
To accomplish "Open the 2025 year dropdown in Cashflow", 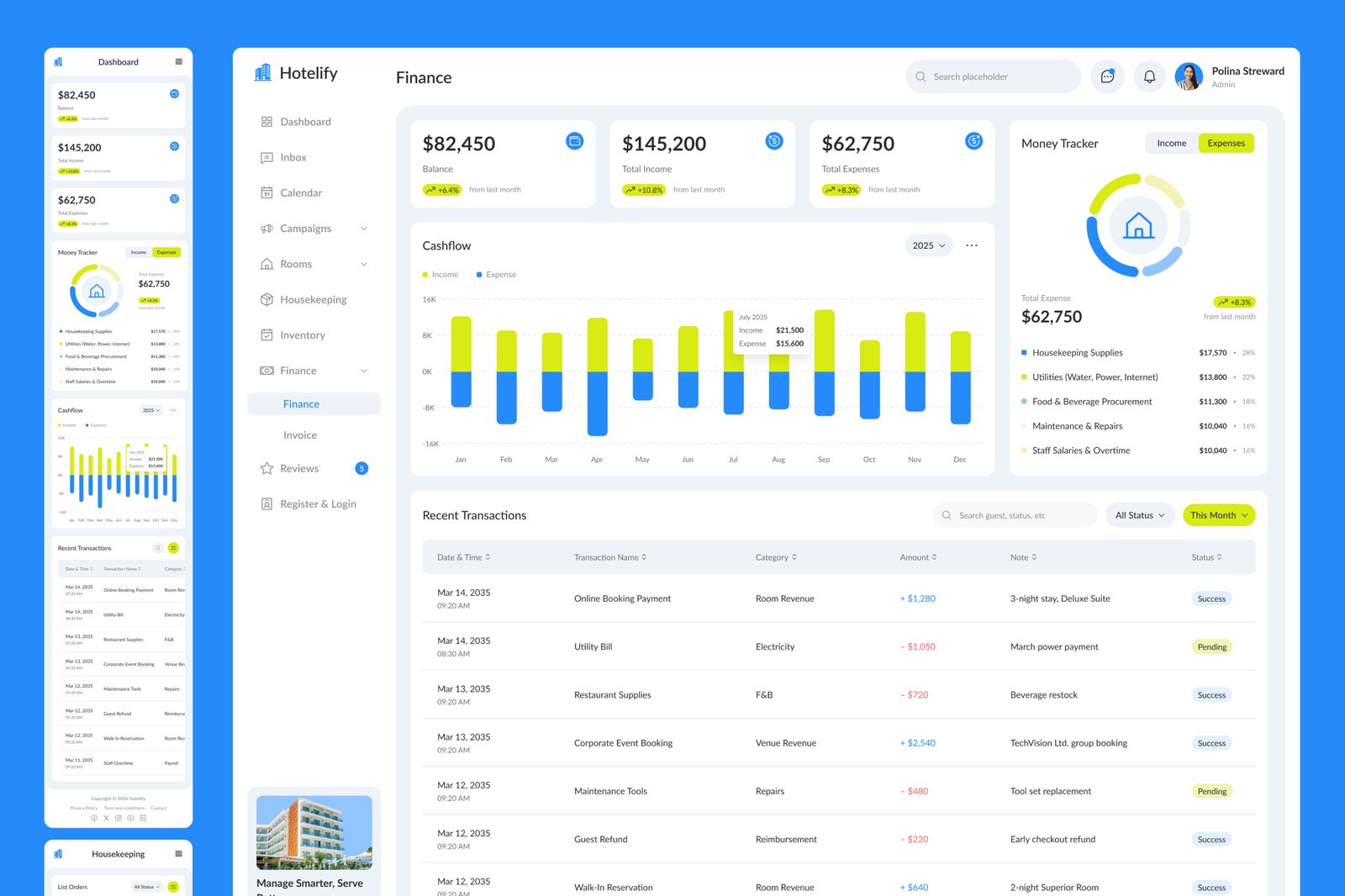I will (x=927, y=245).
